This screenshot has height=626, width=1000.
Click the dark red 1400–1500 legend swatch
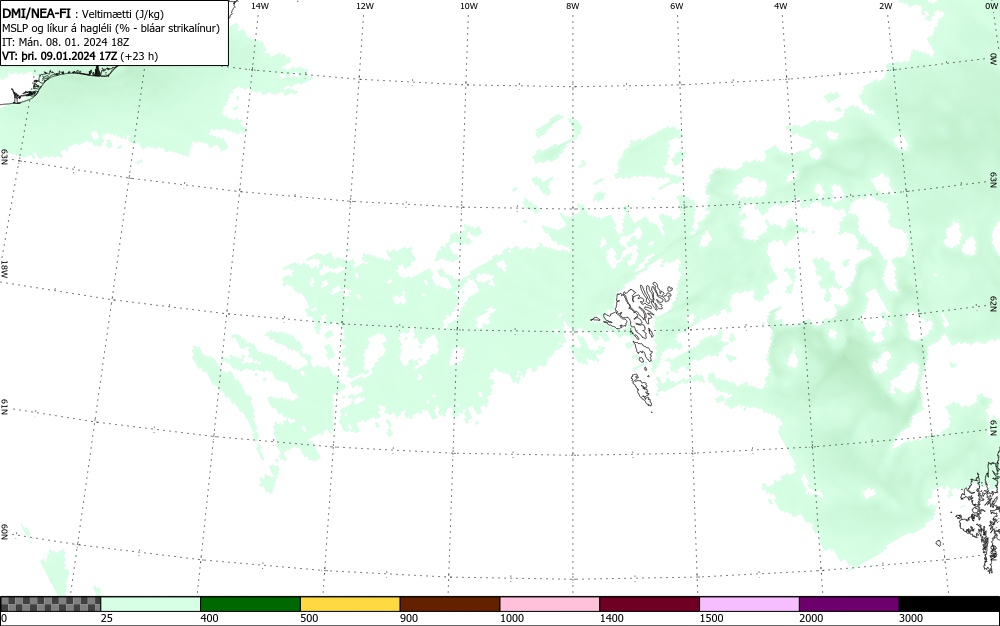[649, 604]
